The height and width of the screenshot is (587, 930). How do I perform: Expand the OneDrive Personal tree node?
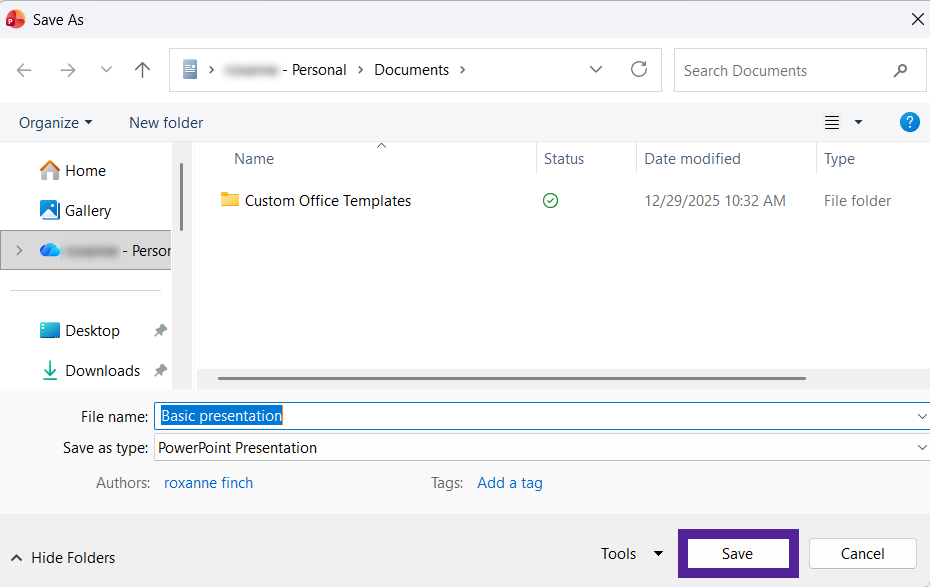tap(18, 251)
